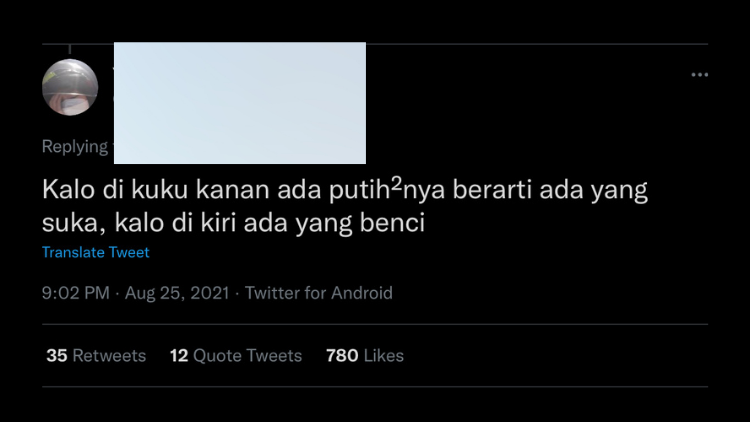Click the superscript 2 in putih2nya

tap(397, 183)
